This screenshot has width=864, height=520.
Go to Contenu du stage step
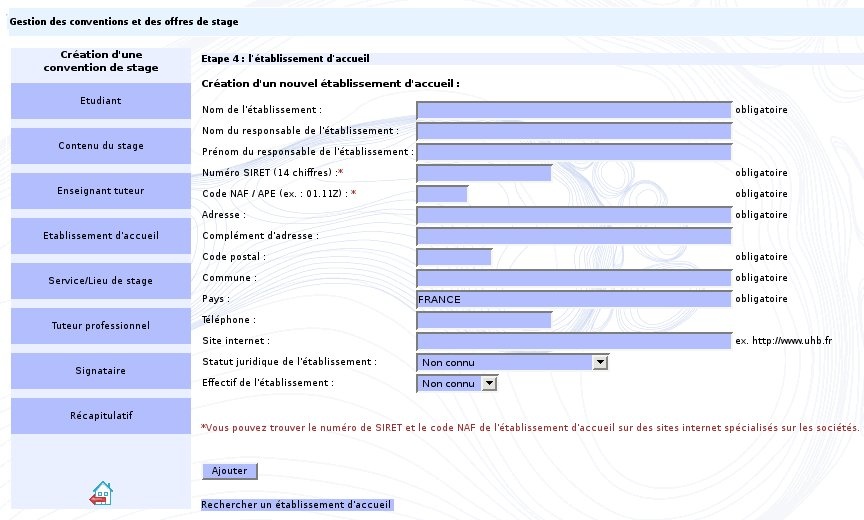pos(100,146)
